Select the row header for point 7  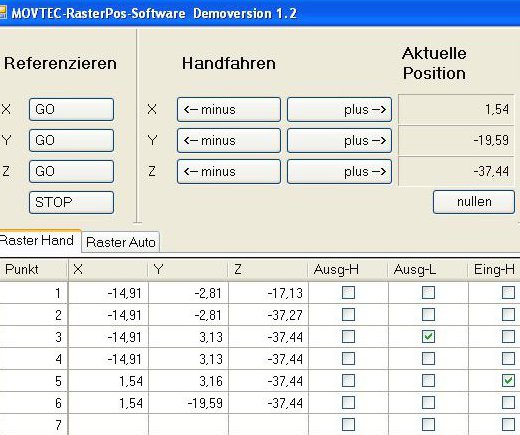[33, 425]
